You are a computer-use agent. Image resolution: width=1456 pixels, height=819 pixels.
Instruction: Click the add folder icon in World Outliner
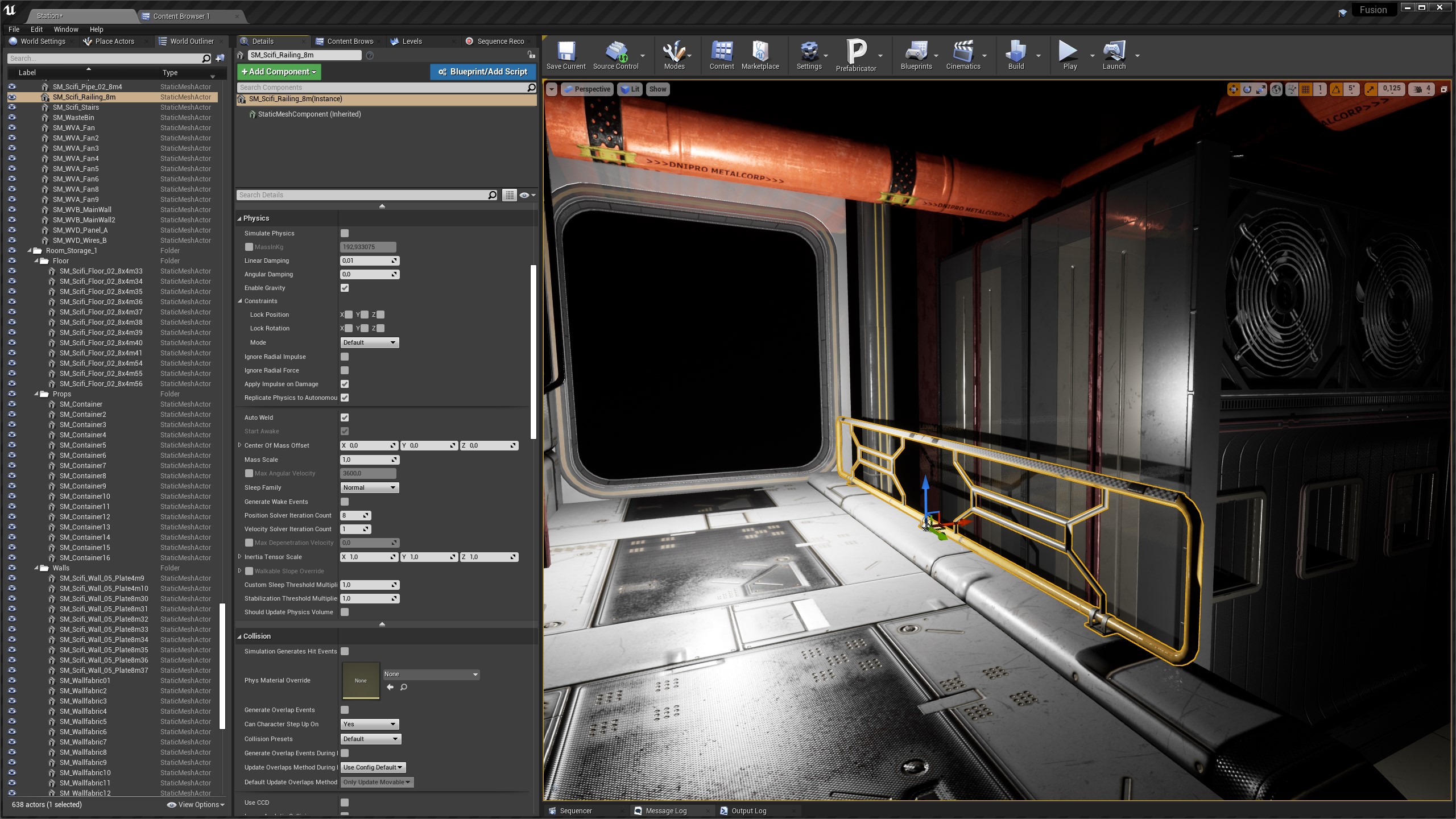220,58
